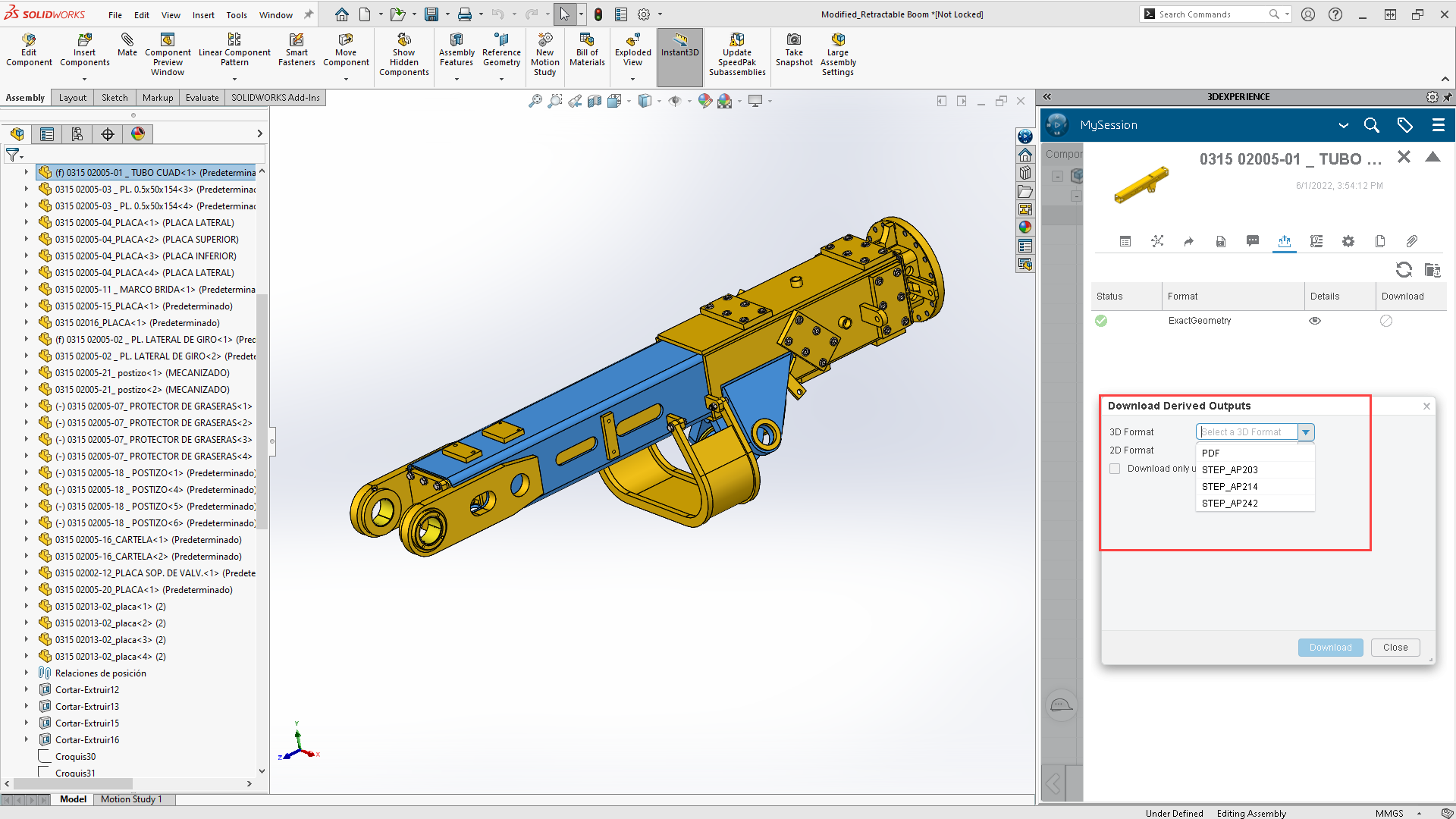Viewport: 1456px width, 819px height.
Task: Click the Close button in dialog
Action: click(1395, 648)
